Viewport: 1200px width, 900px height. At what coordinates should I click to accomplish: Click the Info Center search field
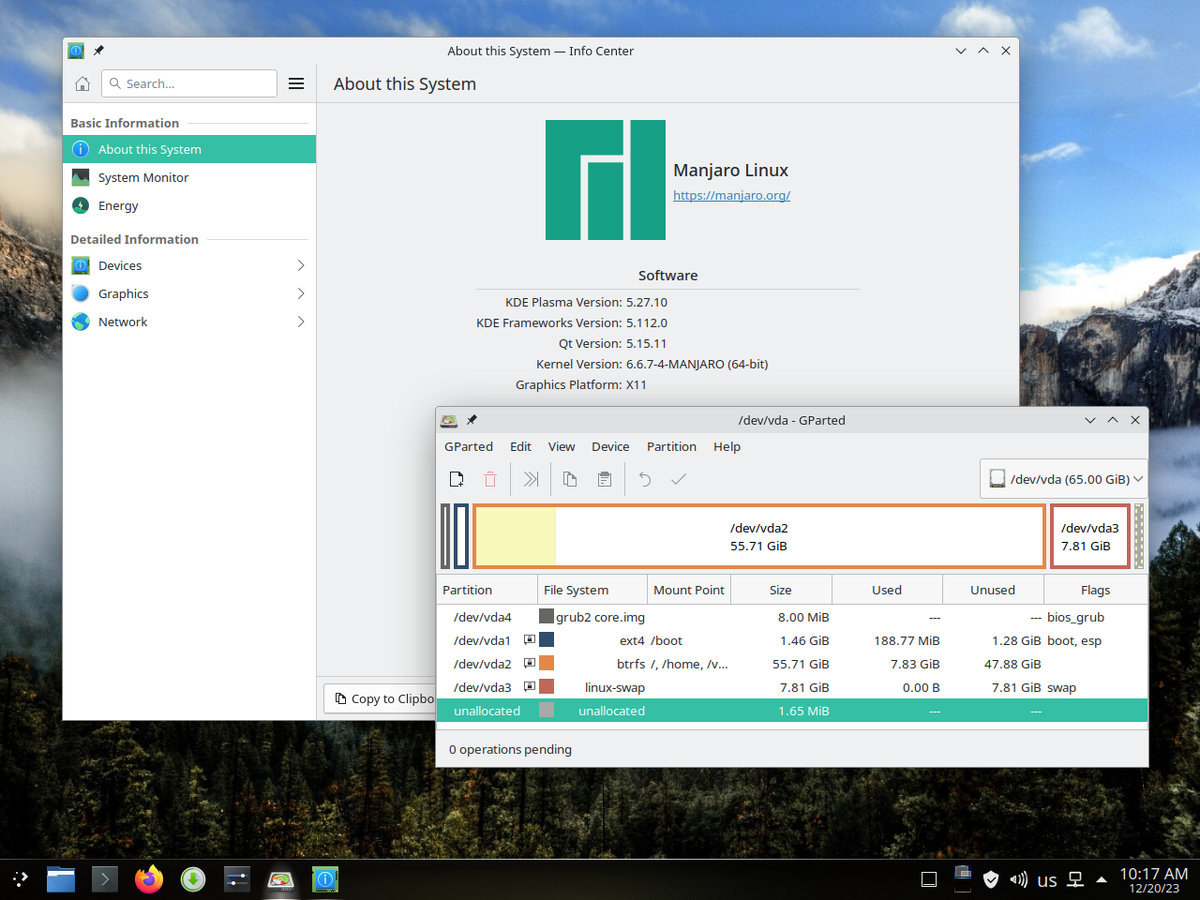pos(189,84)
